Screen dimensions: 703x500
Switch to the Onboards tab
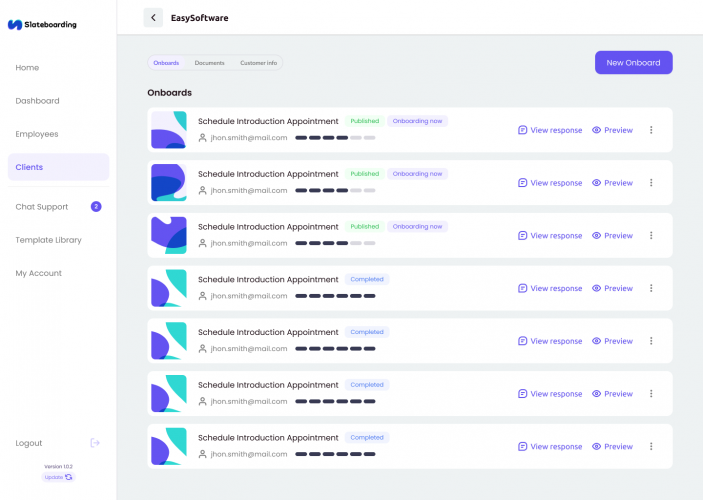coord(166,63)
